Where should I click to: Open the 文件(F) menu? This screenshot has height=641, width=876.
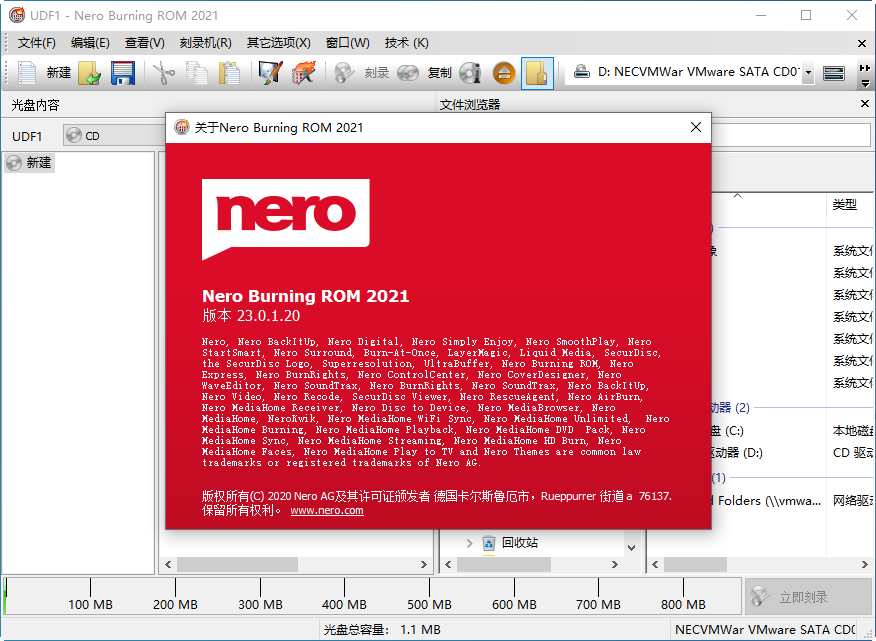coord(36,43)
